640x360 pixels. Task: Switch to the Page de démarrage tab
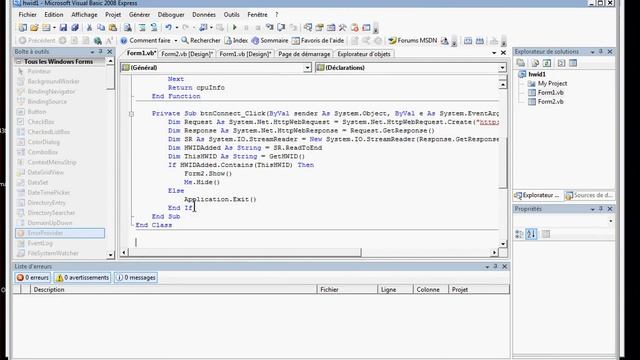[304, 54]
